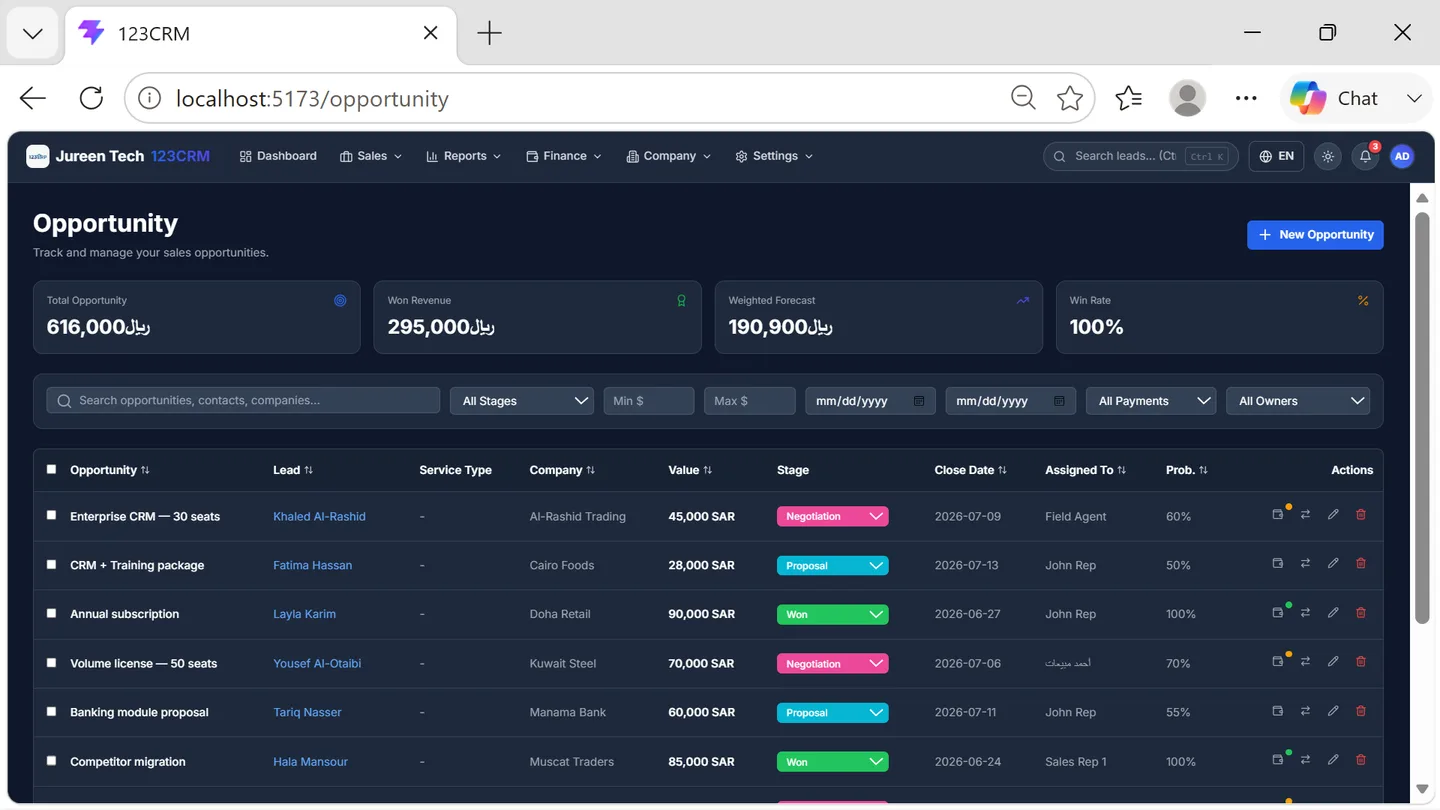The image size is (1440, 810).
Task: Change the Won stage for Competitor migration
Action: pyautogui.click(x=833, y=761)
